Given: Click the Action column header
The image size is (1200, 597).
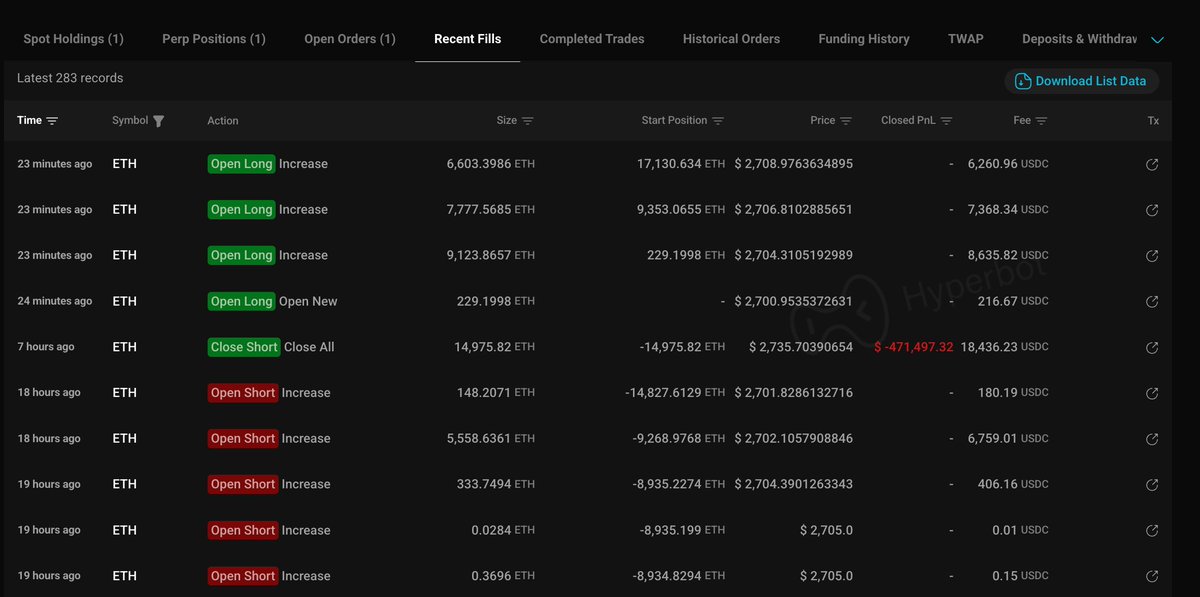Looking at the screenshot, I should pyautogui.click(x=223, y=121).
